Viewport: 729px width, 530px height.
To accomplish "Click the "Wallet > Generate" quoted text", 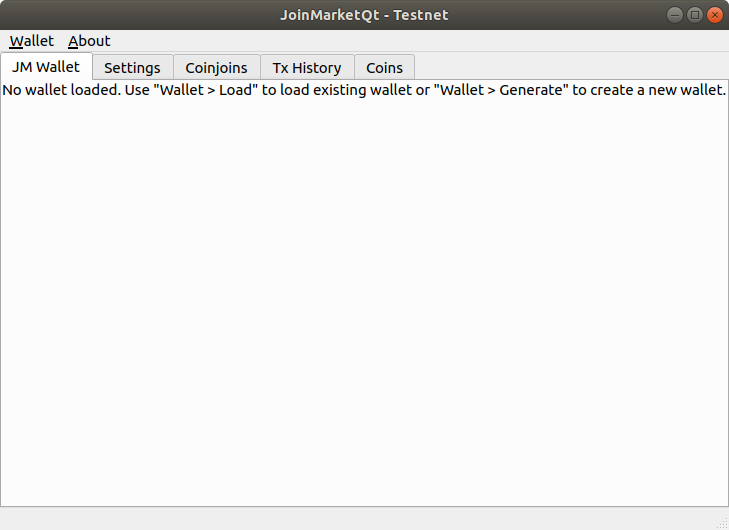I will (500, 90).
